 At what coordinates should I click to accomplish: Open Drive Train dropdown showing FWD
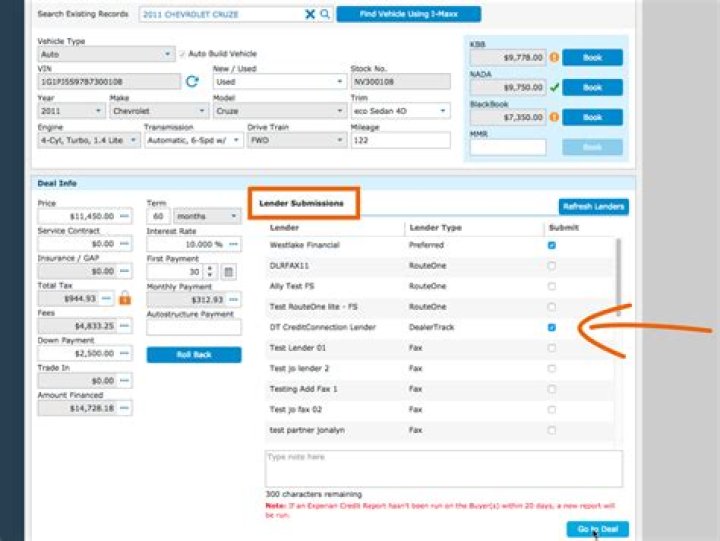click(x=297, y=140)
